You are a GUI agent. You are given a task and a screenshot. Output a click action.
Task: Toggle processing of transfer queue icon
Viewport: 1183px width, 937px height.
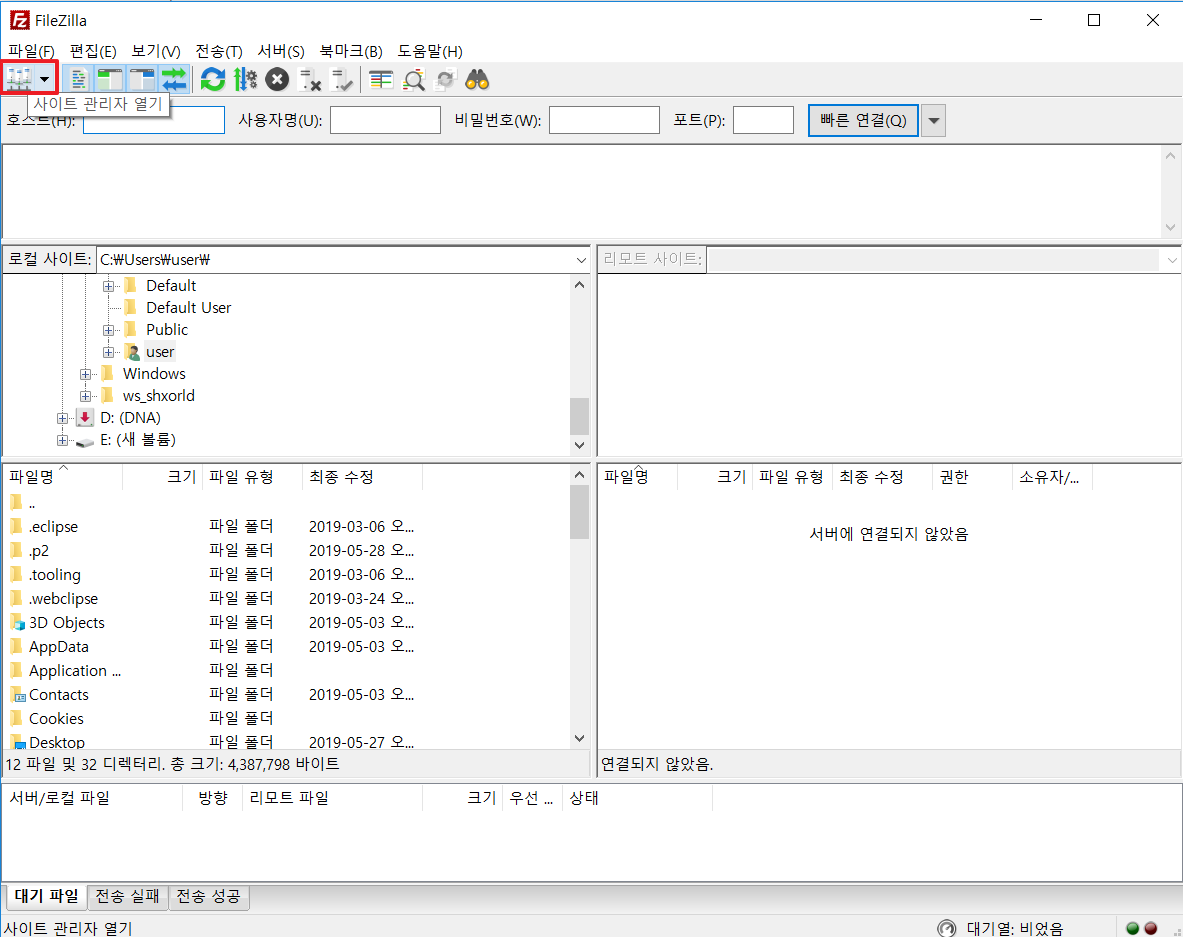pos(245,78)
